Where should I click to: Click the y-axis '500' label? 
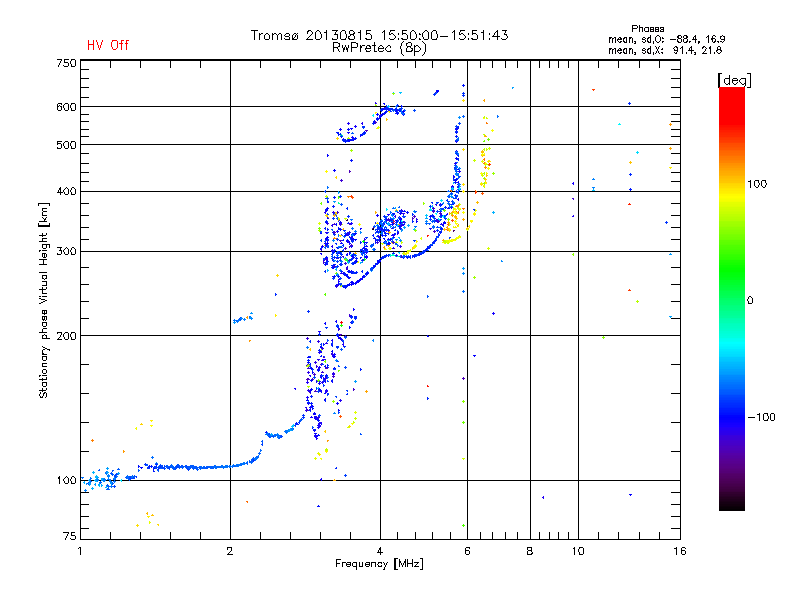66,145
